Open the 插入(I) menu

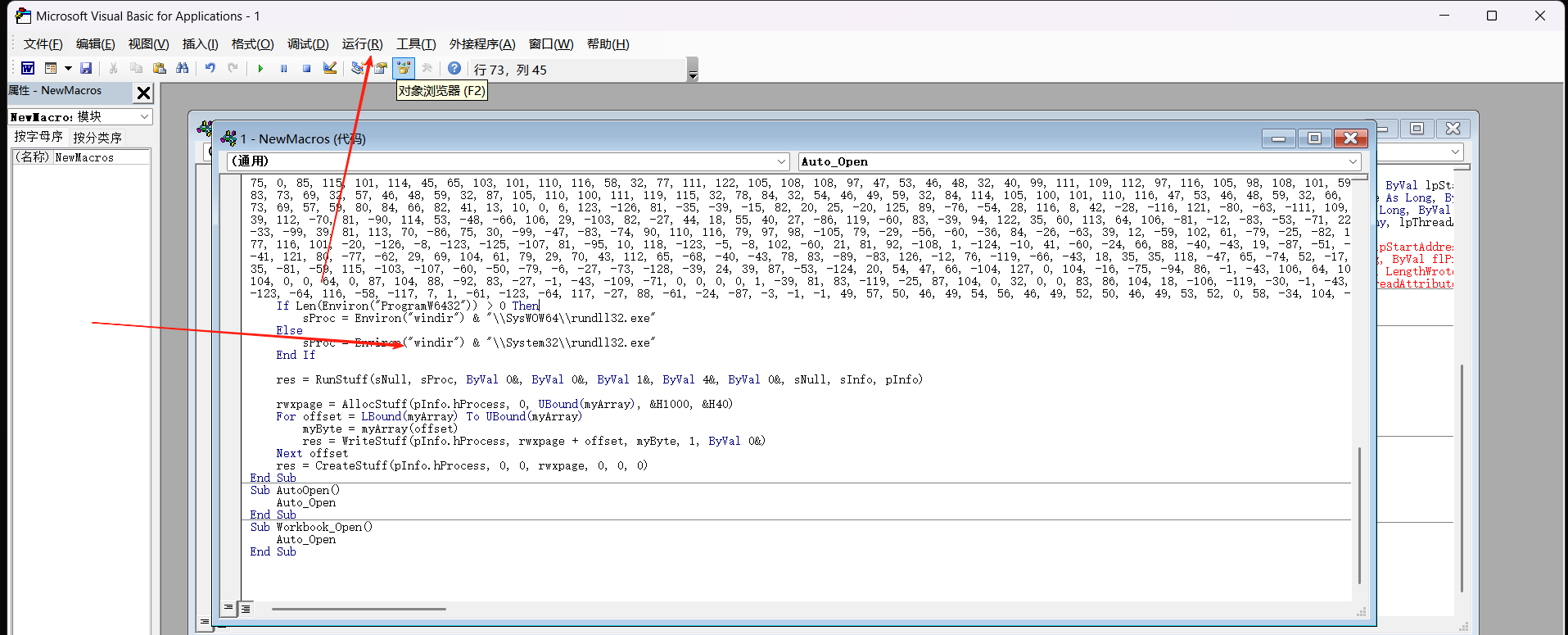(200, 44)
